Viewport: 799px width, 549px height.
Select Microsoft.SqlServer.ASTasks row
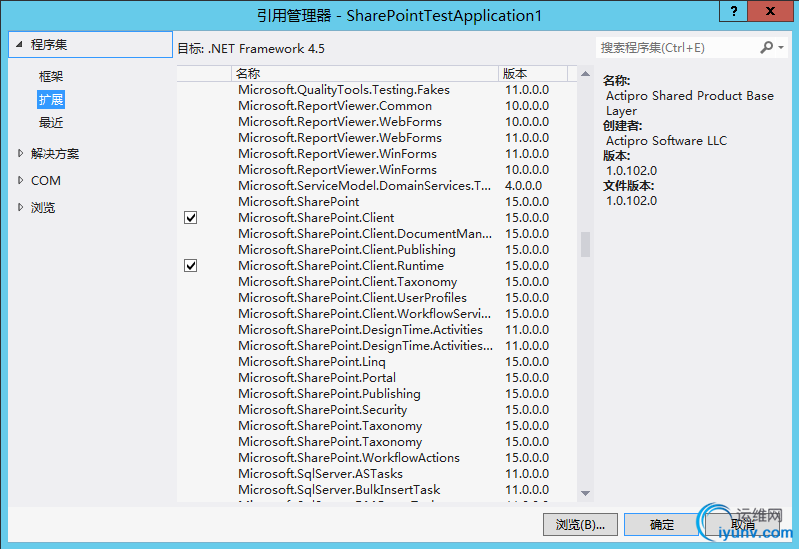[377, 474]
